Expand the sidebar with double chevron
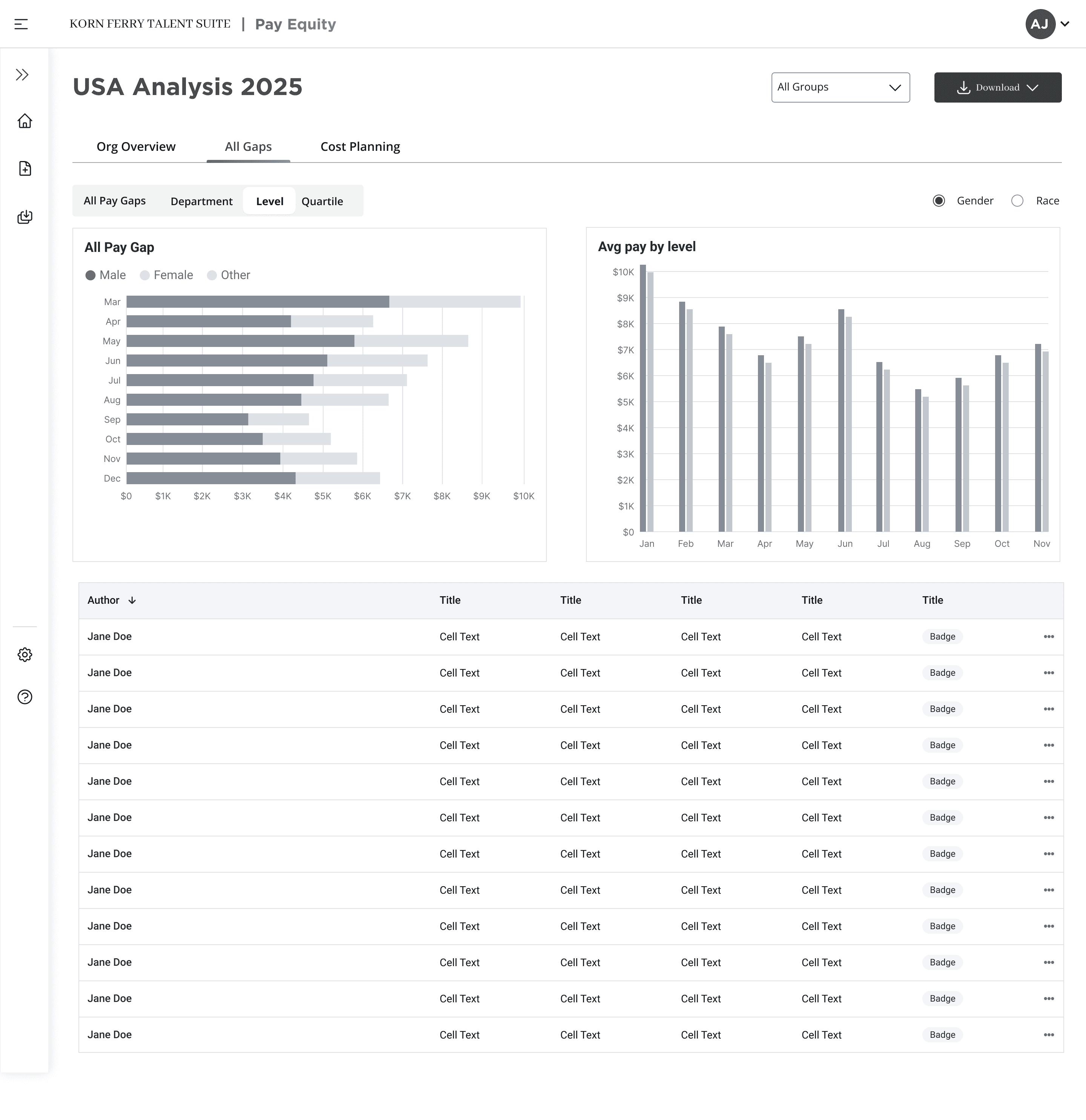The width and height of the screenshot is (1086, 1120). coord(22,75)
